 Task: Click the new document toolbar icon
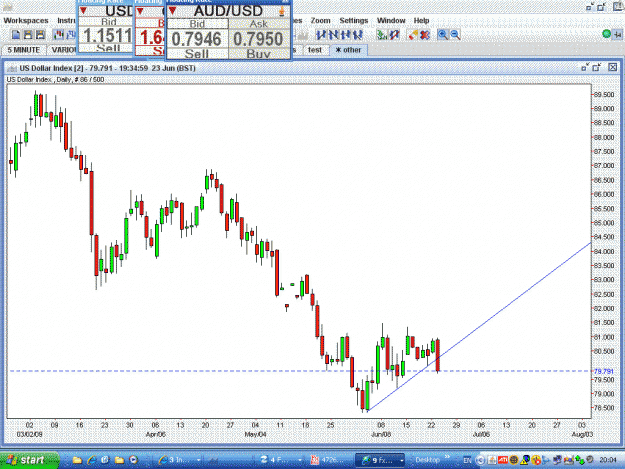pos(16,35)
